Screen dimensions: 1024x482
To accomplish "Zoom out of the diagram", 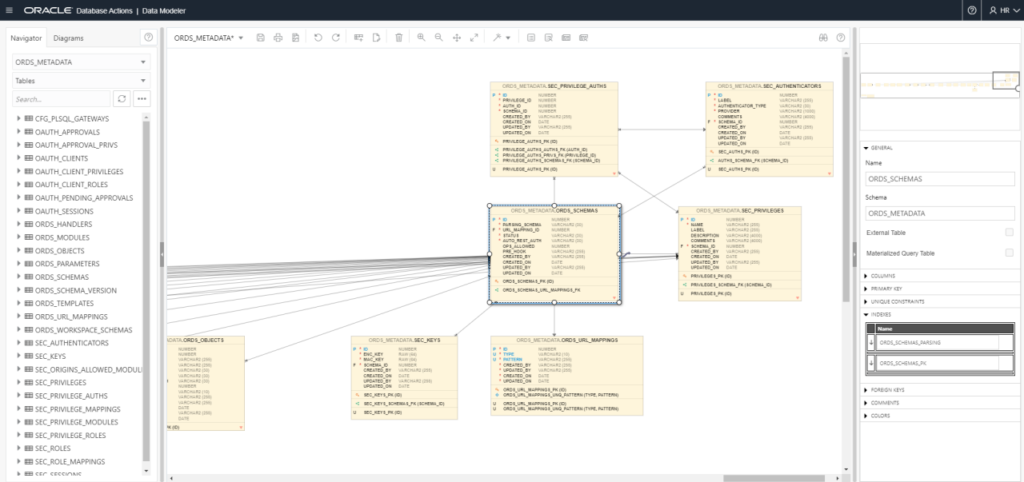I will click(x=439, y=38).
